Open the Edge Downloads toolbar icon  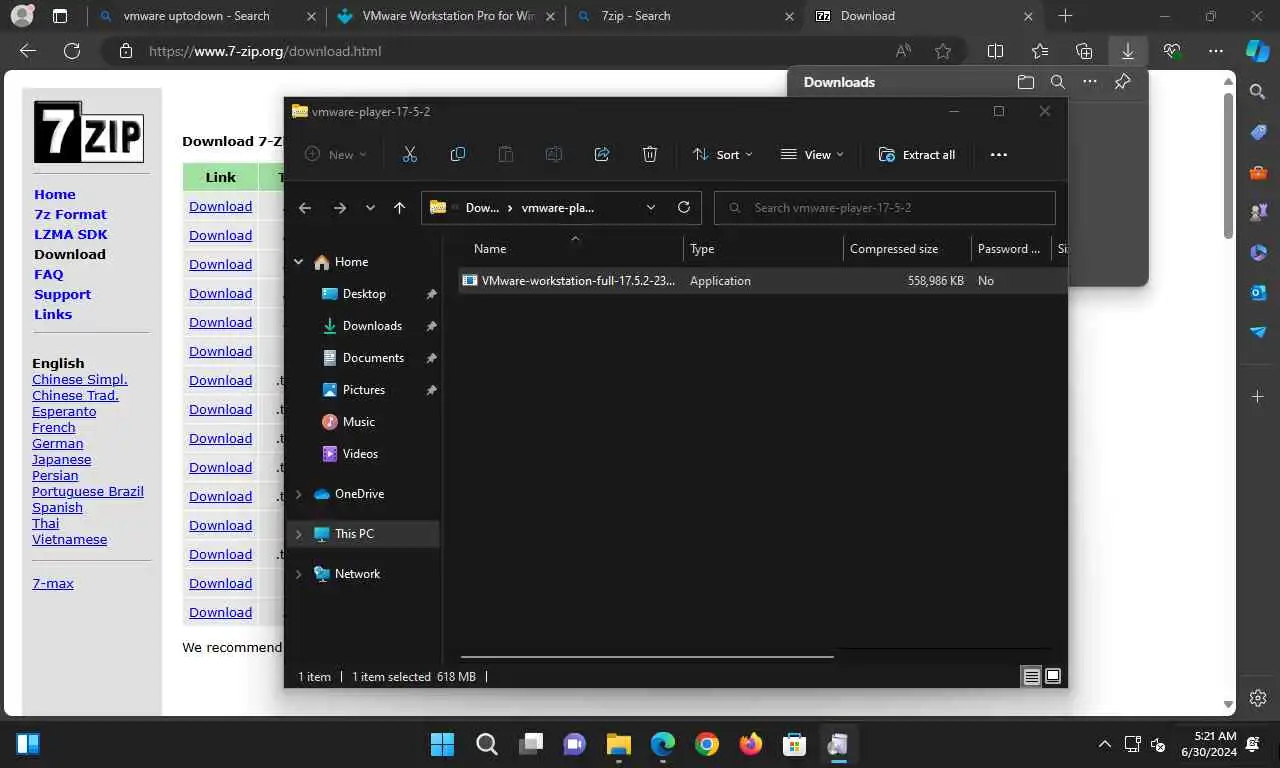coord(1127,51)
